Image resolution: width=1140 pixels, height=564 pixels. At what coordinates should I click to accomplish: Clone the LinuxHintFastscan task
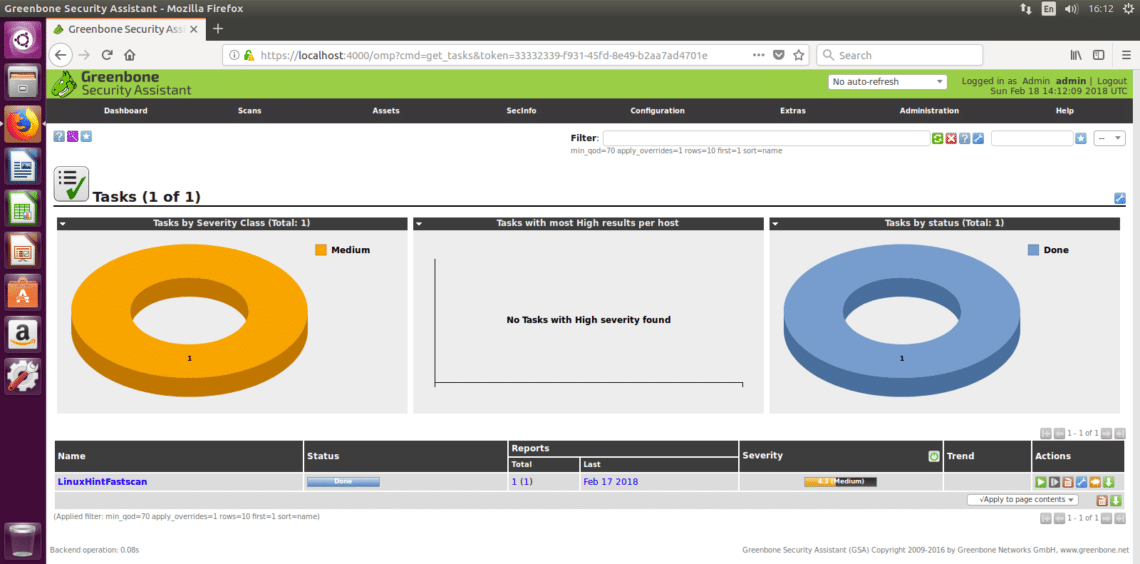(1095, 482)
